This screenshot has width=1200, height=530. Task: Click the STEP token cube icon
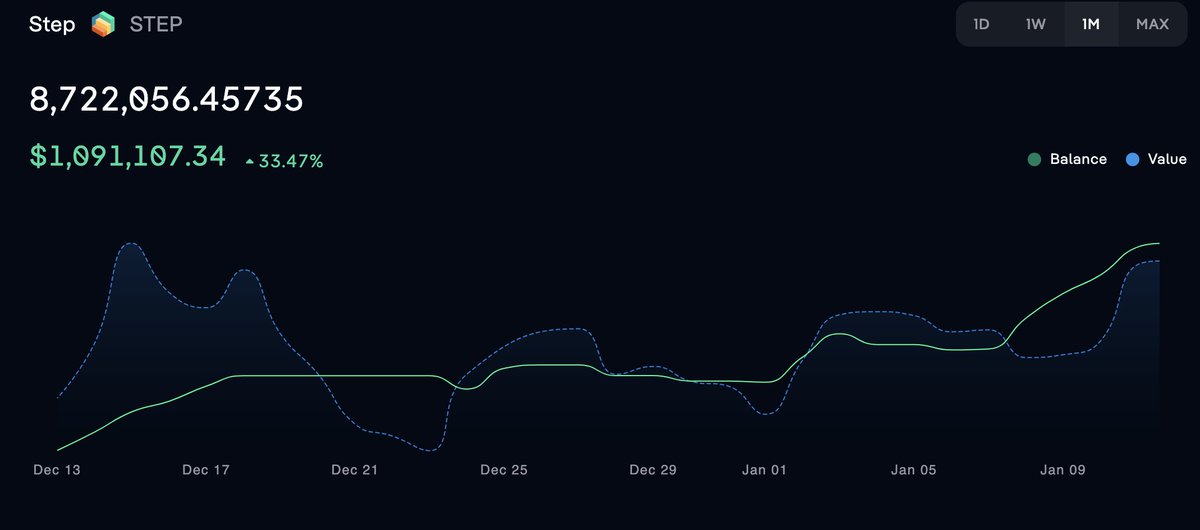103,24
